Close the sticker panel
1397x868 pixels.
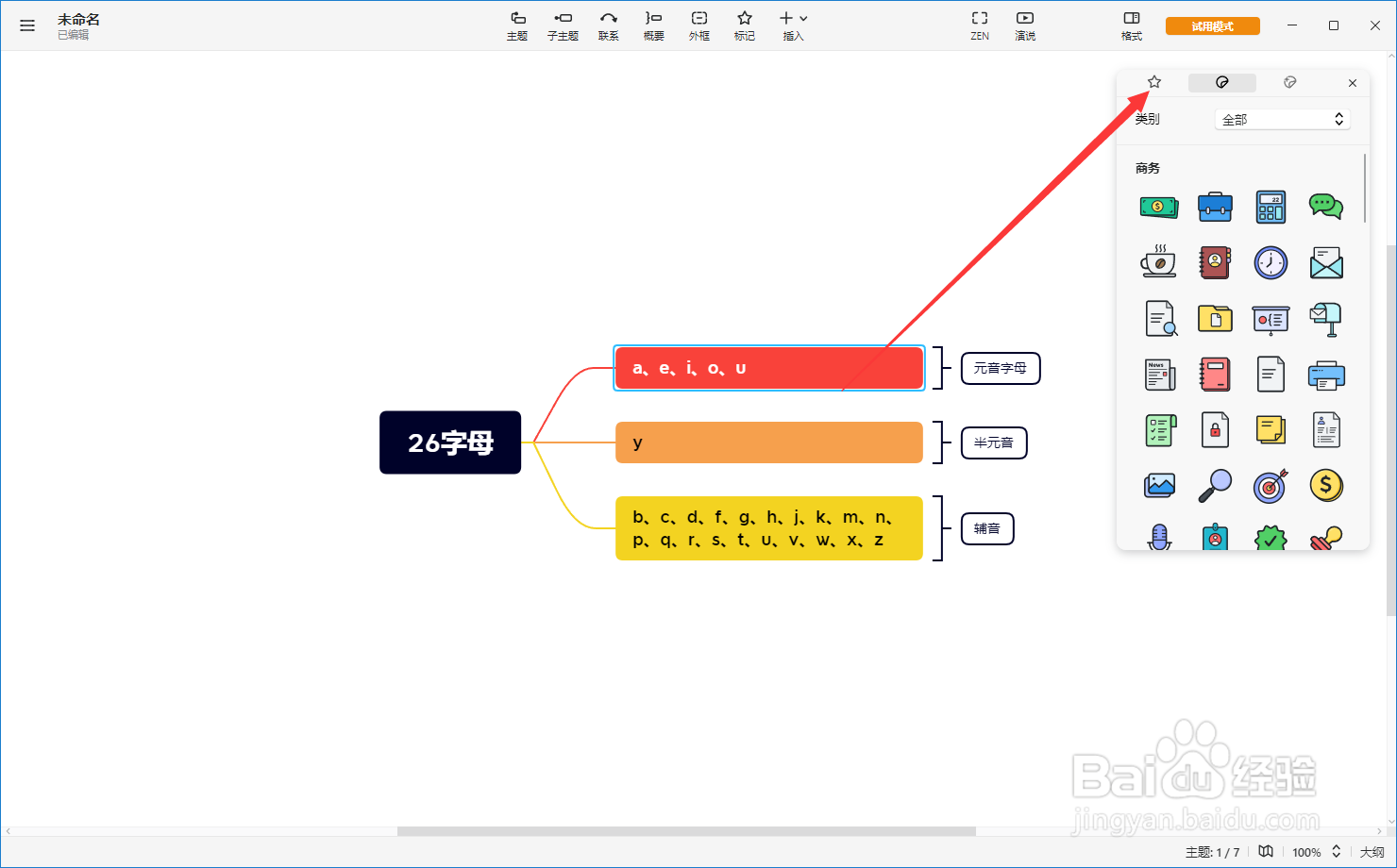pos(1353,83)
